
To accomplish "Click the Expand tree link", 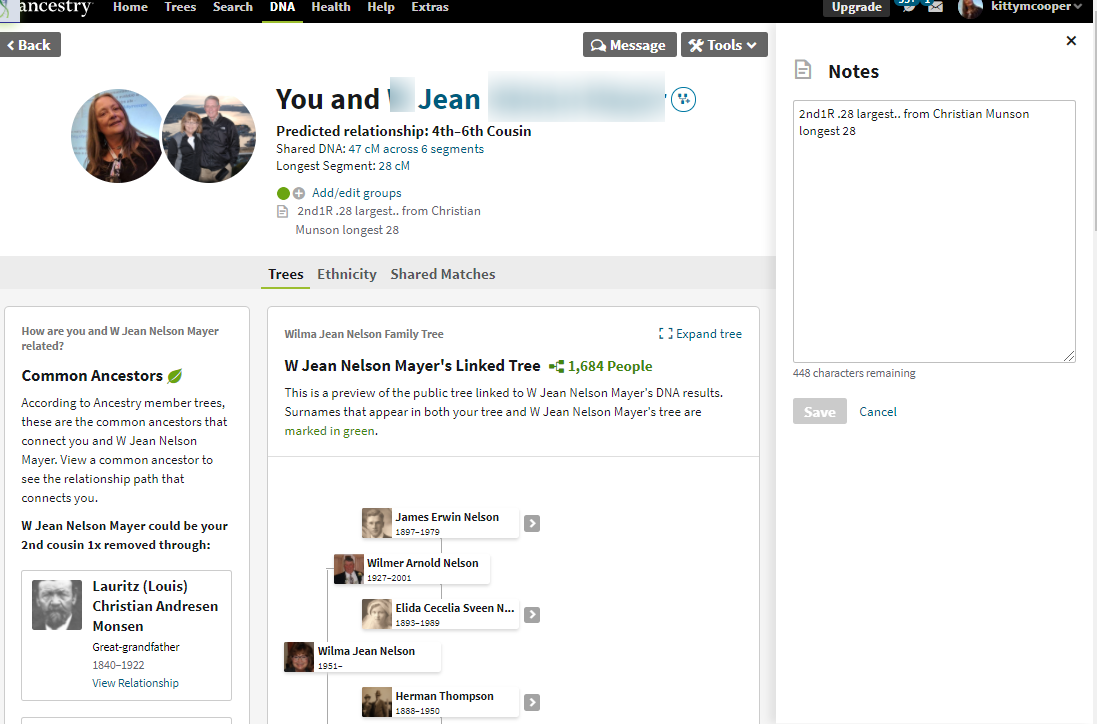I will pos(709,334).
